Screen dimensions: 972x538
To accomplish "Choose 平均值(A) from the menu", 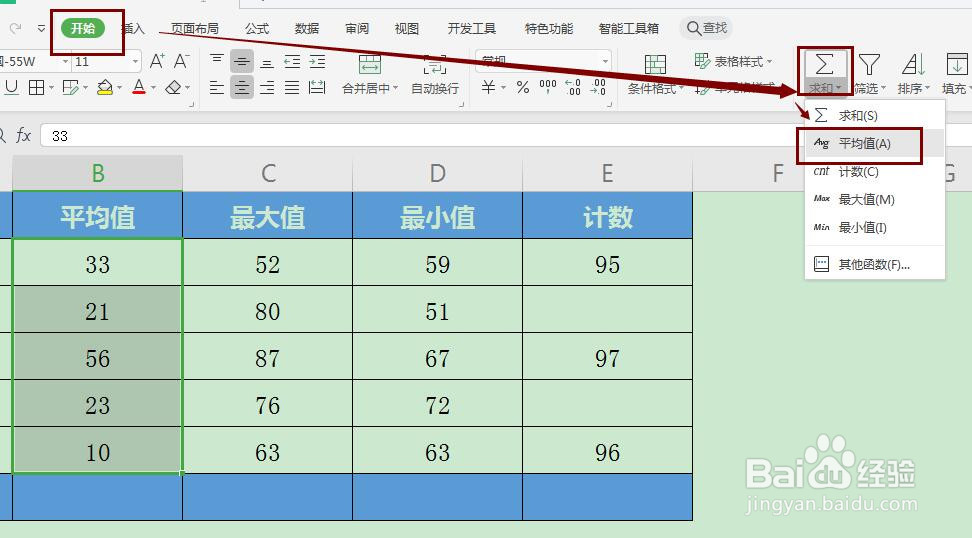I will point(874,143).
